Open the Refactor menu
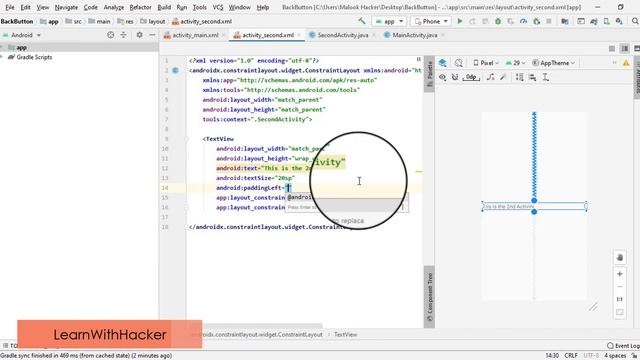 pos(140,7)
